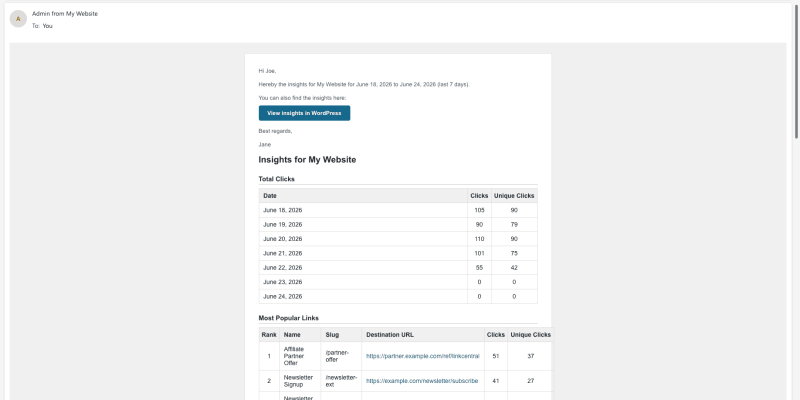Click the 105 clicks value for June 18
Image resolution: width=800 pixels, height=400 pixels.
479,210
